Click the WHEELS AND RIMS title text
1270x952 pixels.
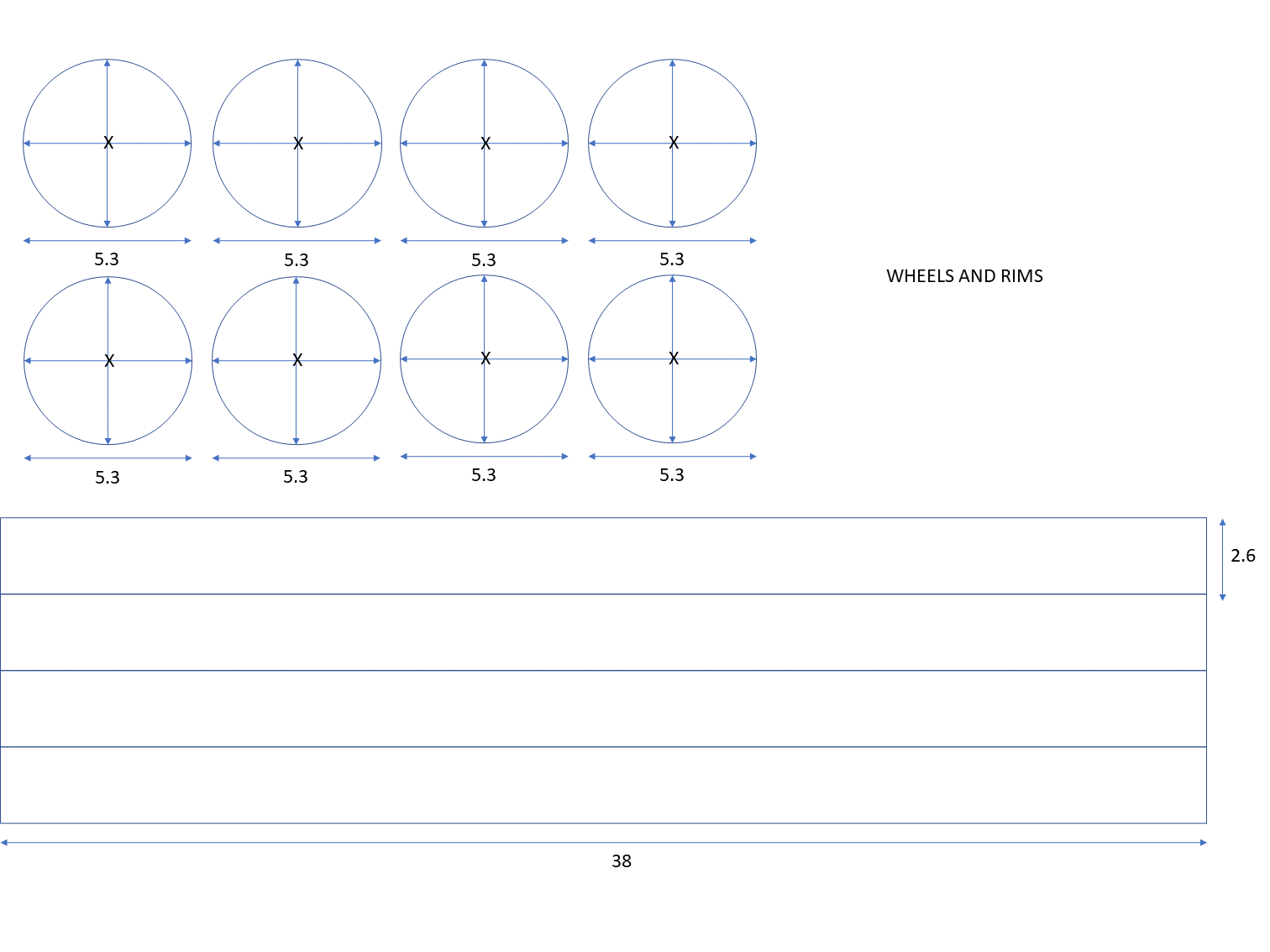[x=964, y=275]
